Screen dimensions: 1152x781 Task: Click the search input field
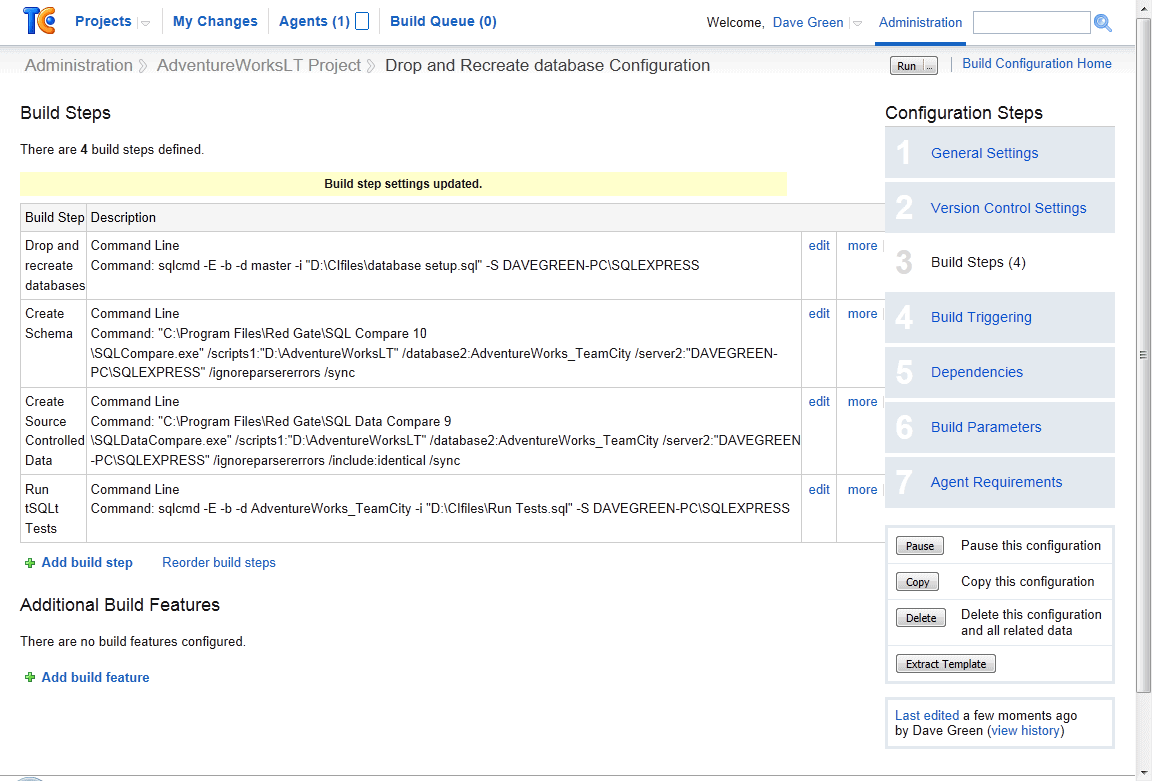[1031, 23]
